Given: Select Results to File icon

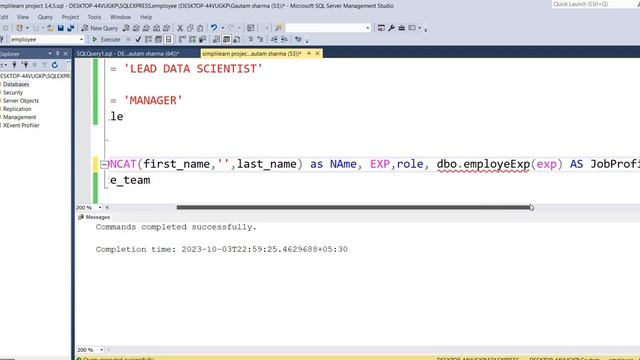Looking at the screenshot, I should pyautogui.click(x=236, y=40).
